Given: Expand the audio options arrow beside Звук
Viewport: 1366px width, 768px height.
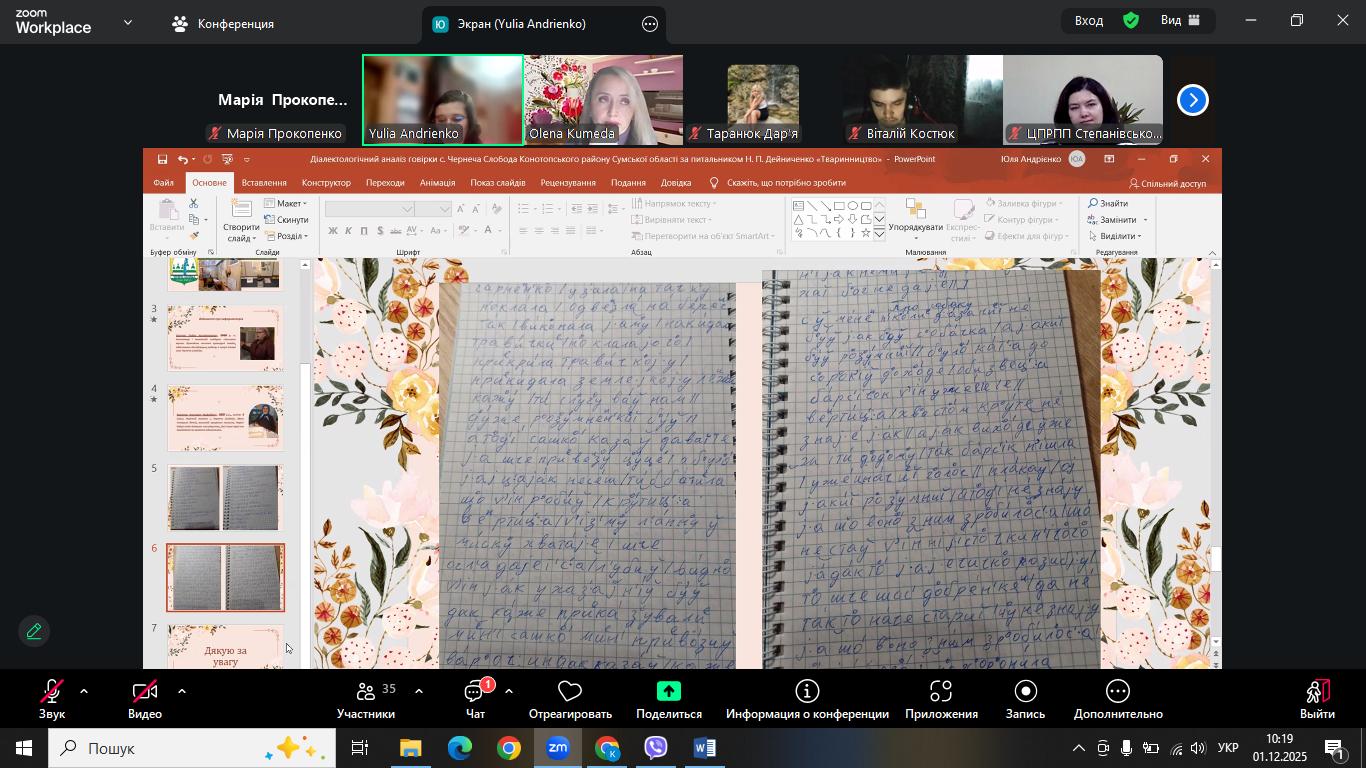Looking at the screenshot, I should pos(84,691).
